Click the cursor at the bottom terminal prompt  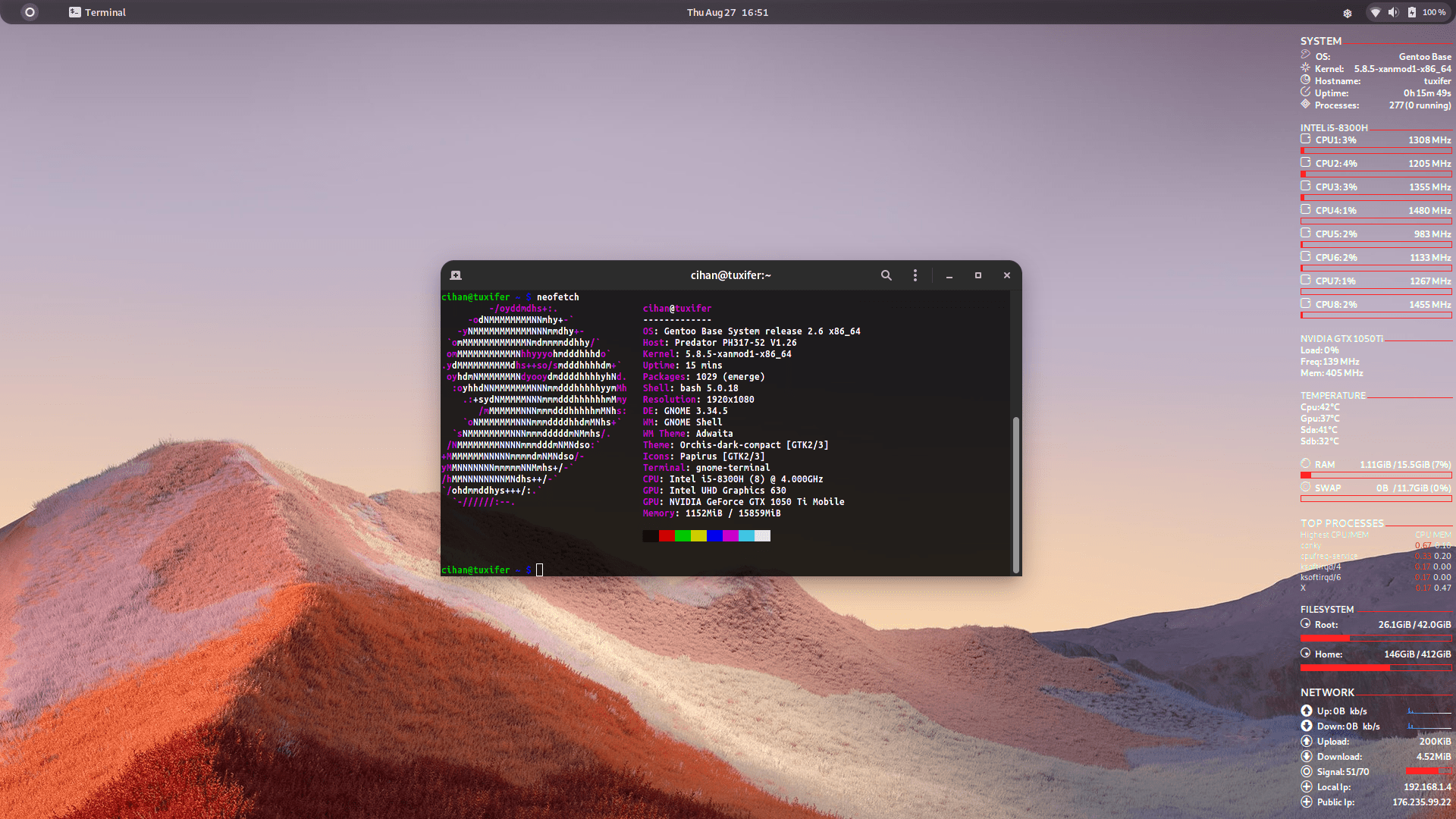point(539,570)
